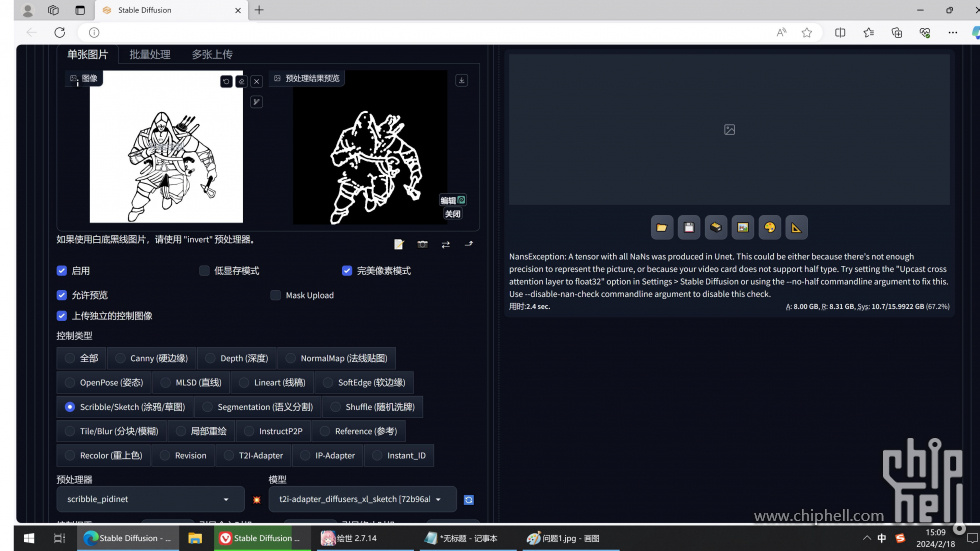Select the 局部重绘 control type
Viewport: 980px width, 551px height.
(201, 431)
